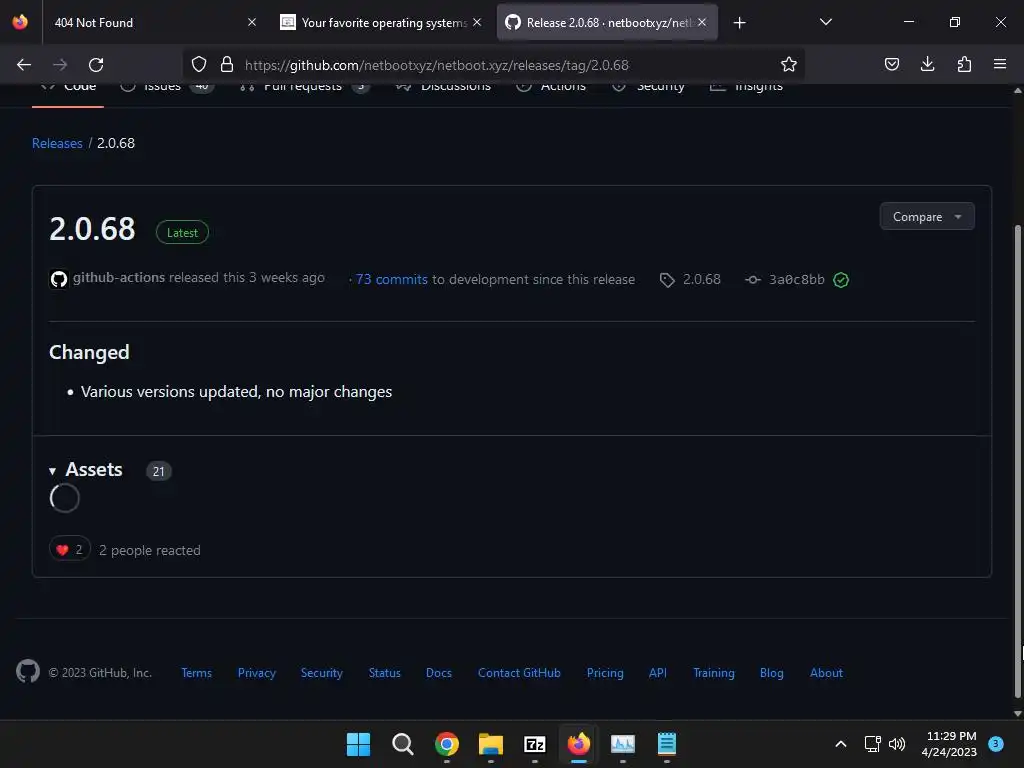This screenshot has height=768, width=1024.
Task: Open the monitor graph app in taskbar
Action: pos(622,744)
